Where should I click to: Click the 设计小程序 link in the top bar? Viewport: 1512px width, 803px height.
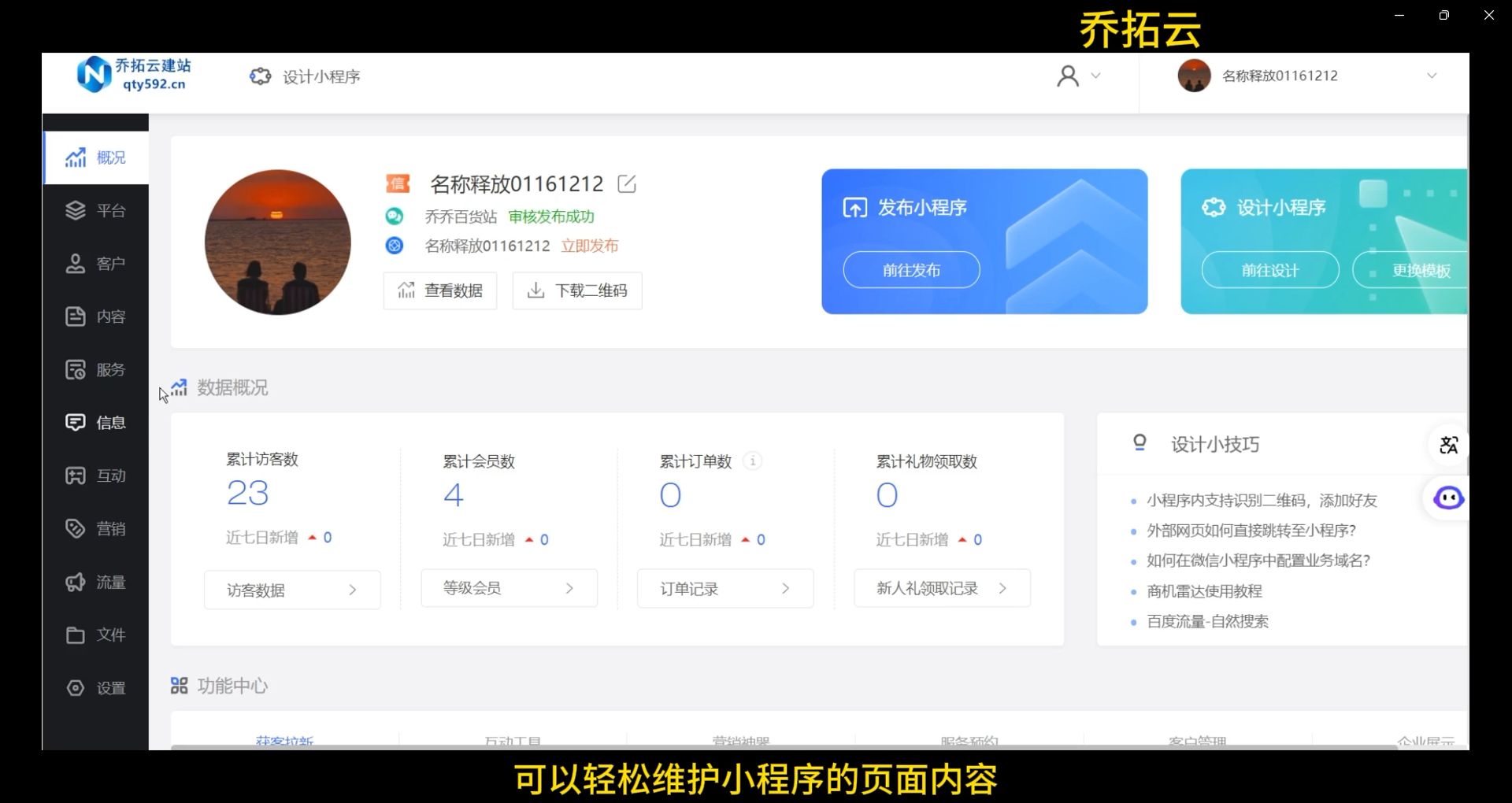coord(305,76)
